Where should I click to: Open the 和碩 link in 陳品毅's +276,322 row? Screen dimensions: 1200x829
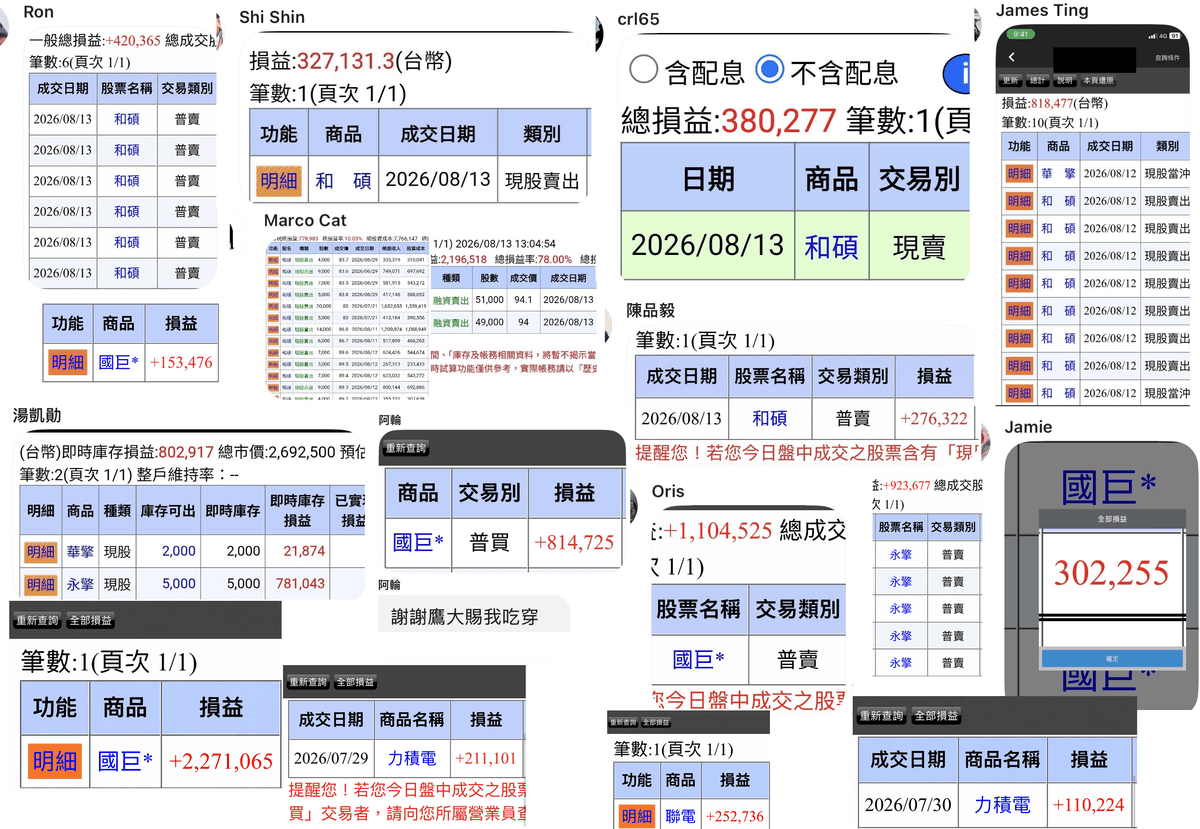(769, 418)
